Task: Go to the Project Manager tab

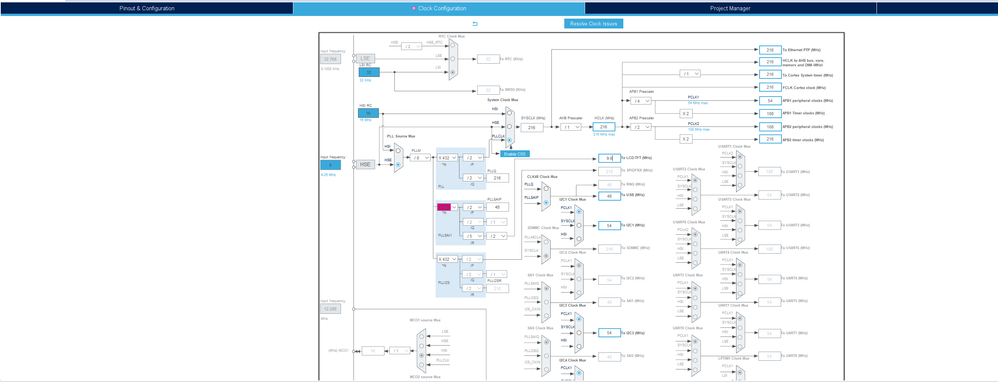Action: pyautogui.click(x=730, y=8)
